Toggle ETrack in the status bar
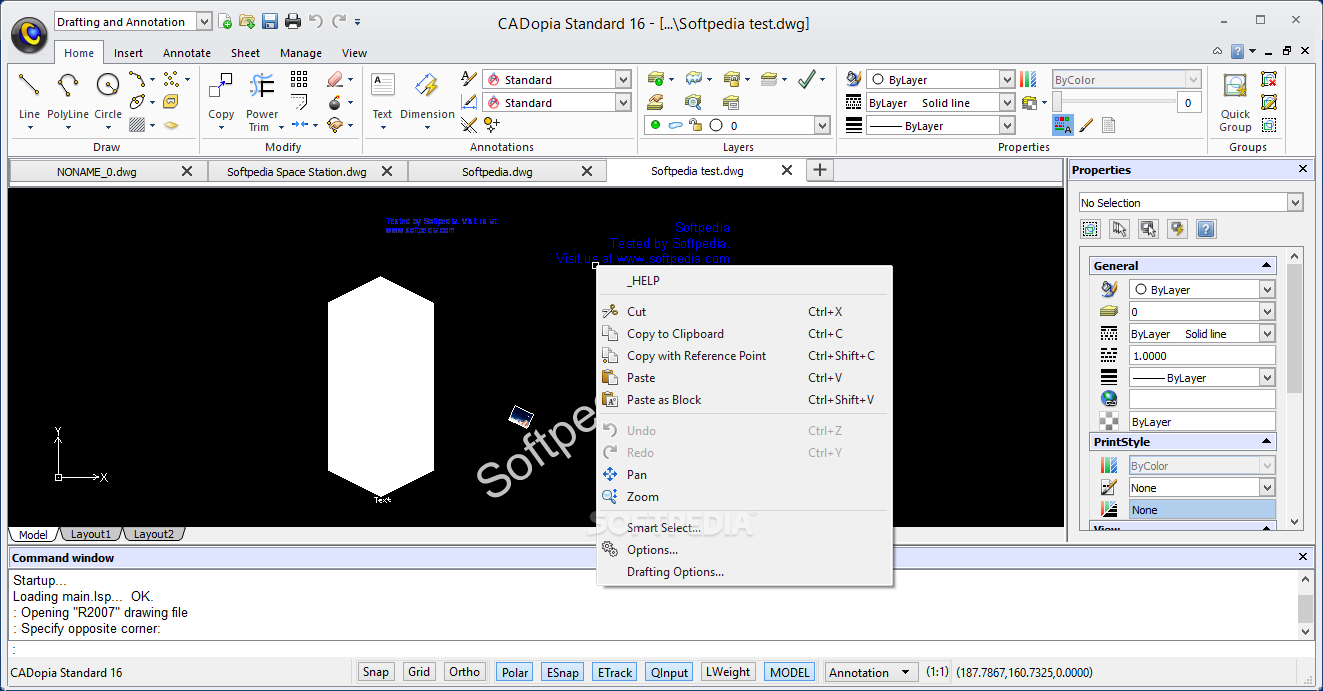This screenshot has height=691, width=1323. (x=615, y=672)
